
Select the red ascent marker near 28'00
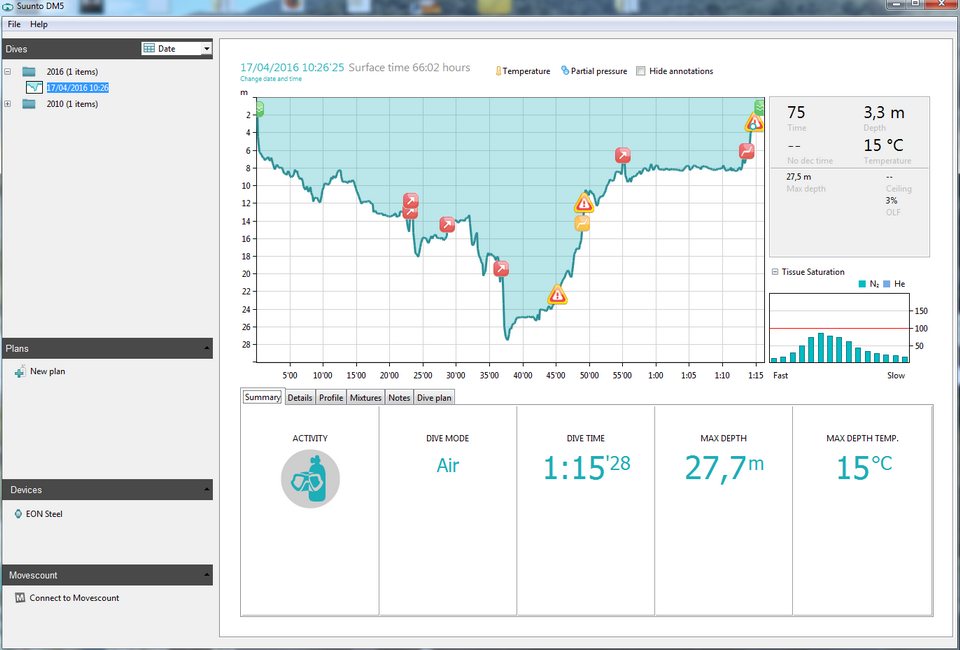(448, 225)
